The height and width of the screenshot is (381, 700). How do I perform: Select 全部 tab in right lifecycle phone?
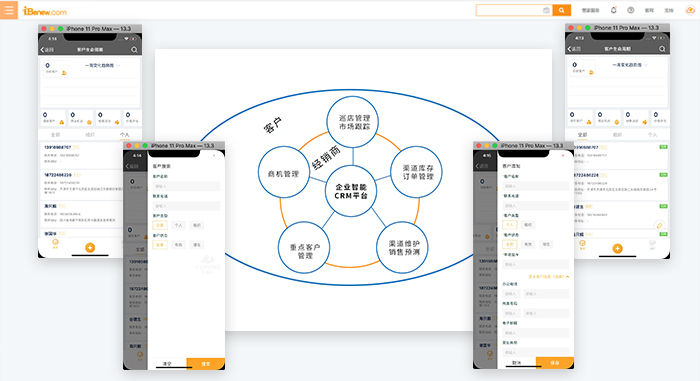[x=583, y=134]
